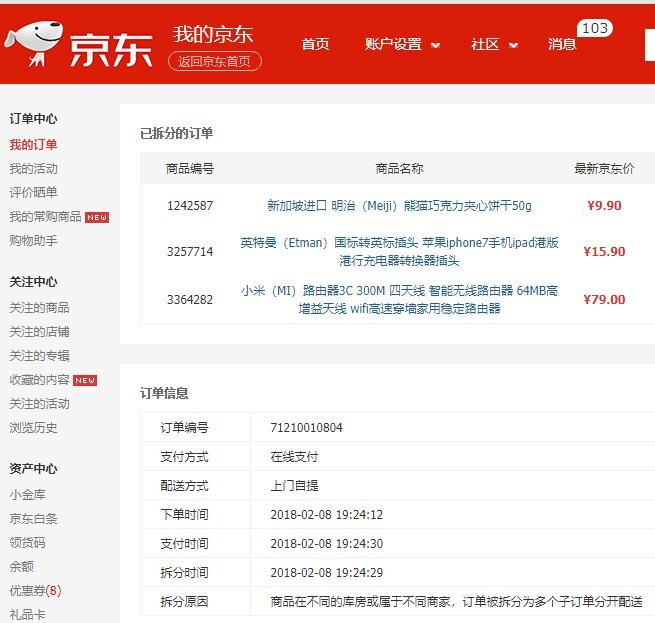Open 礼品卡 sidebar link
The width and height of the screenshot is (655, 623).
[28, 614]
